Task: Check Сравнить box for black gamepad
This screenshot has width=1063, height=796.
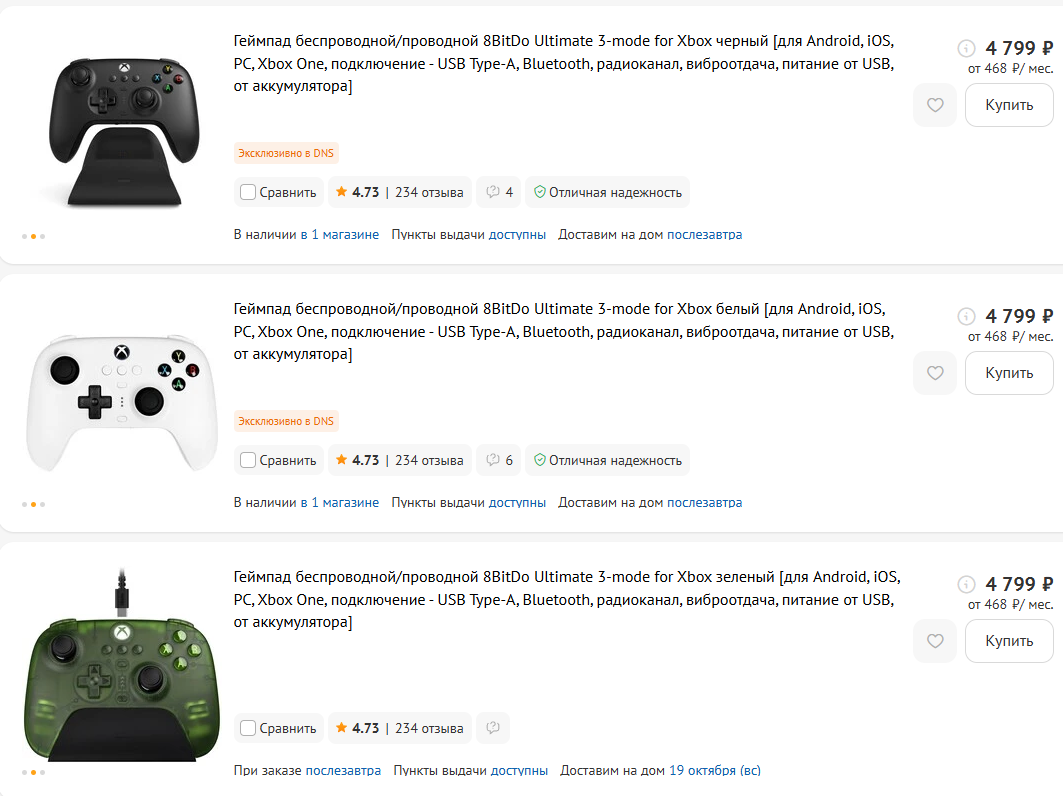Action: [248, 192]
